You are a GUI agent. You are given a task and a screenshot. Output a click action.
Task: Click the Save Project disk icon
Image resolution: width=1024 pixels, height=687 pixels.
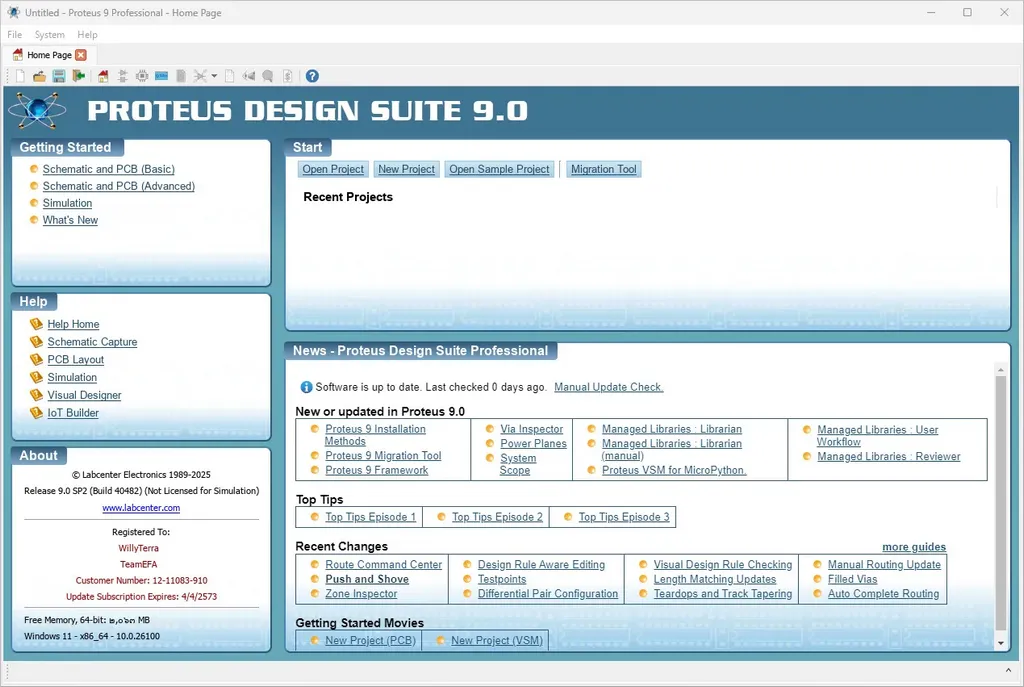[59, 76]
